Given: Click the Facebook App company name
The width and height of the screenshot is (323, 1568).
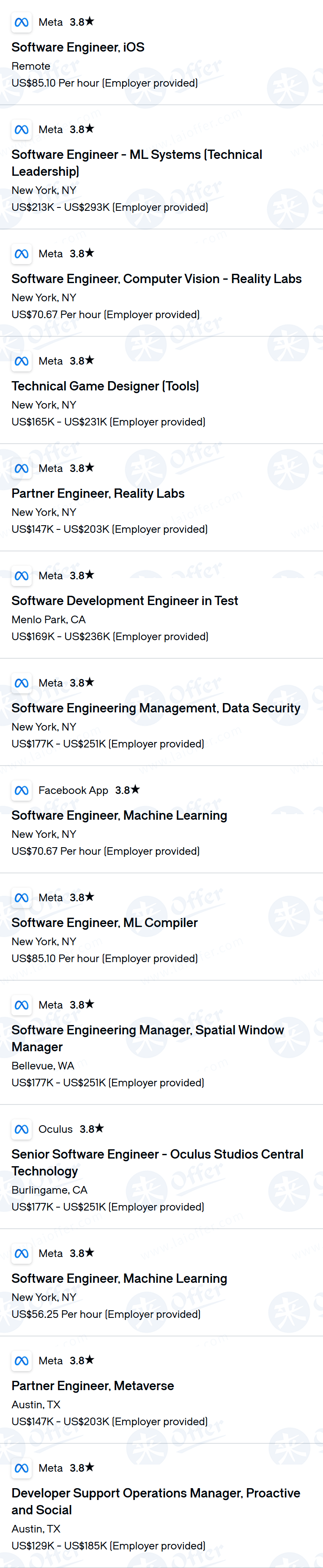Looking at the screenshot, I should click(x=73, y=790).
